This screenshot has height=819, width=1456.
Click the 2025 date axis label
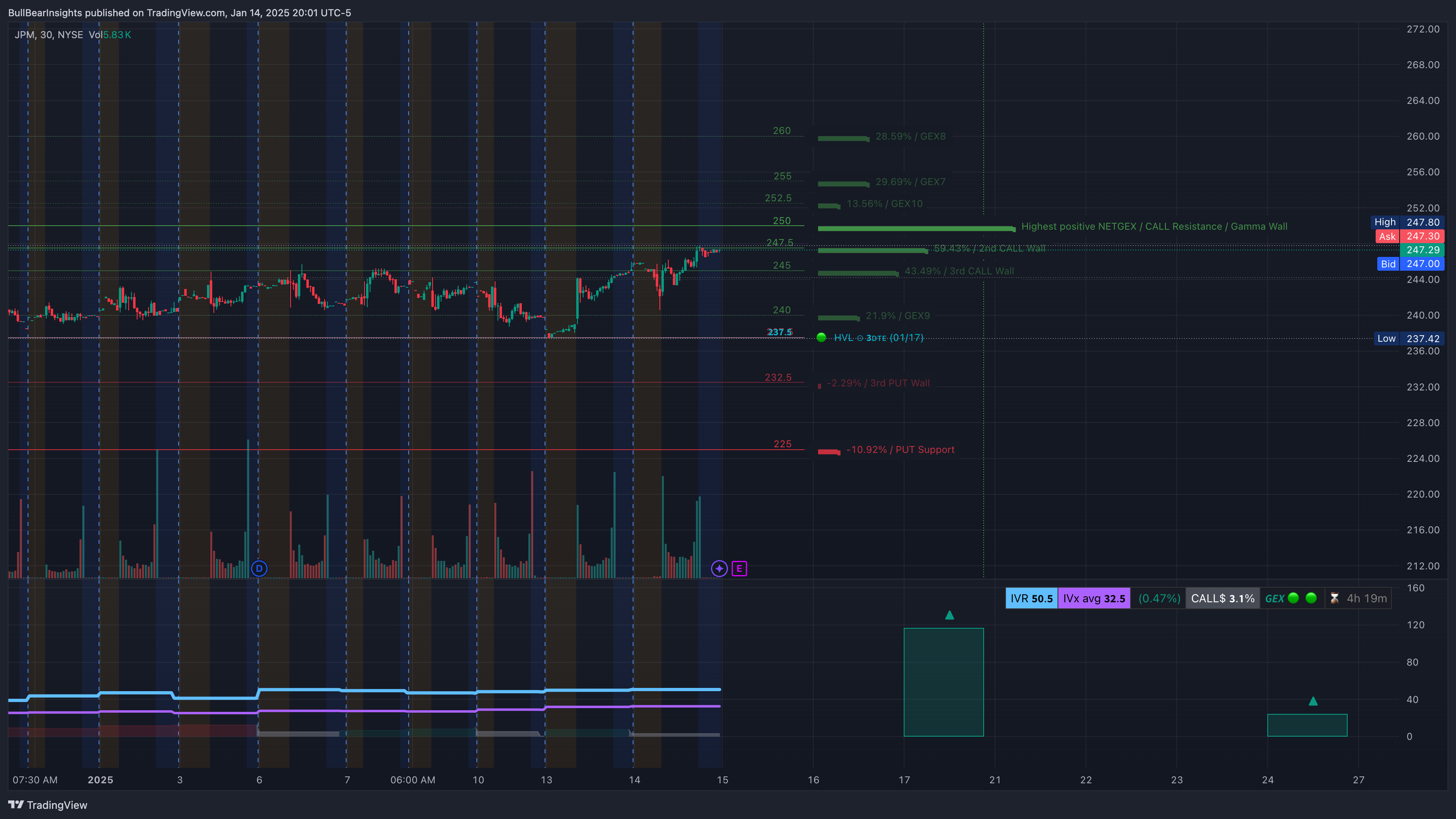pos(101,780)
